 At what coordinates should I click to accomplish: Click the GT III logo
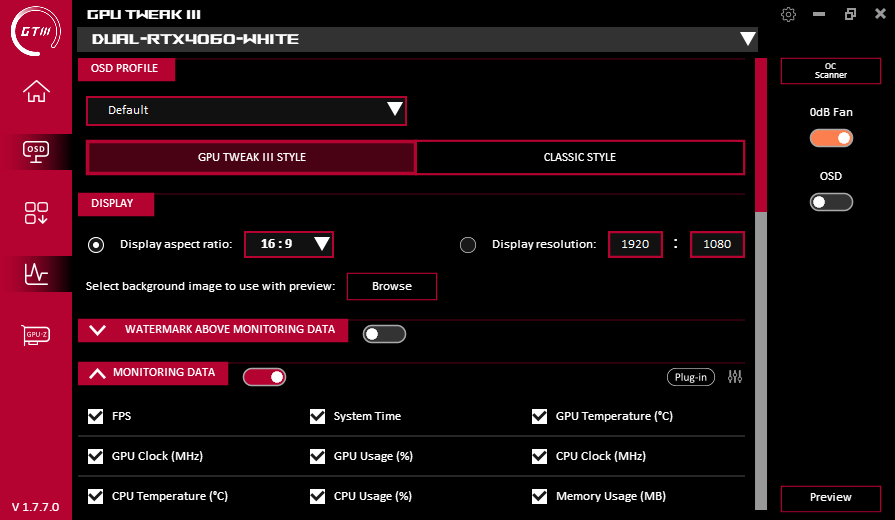(35, 31)
